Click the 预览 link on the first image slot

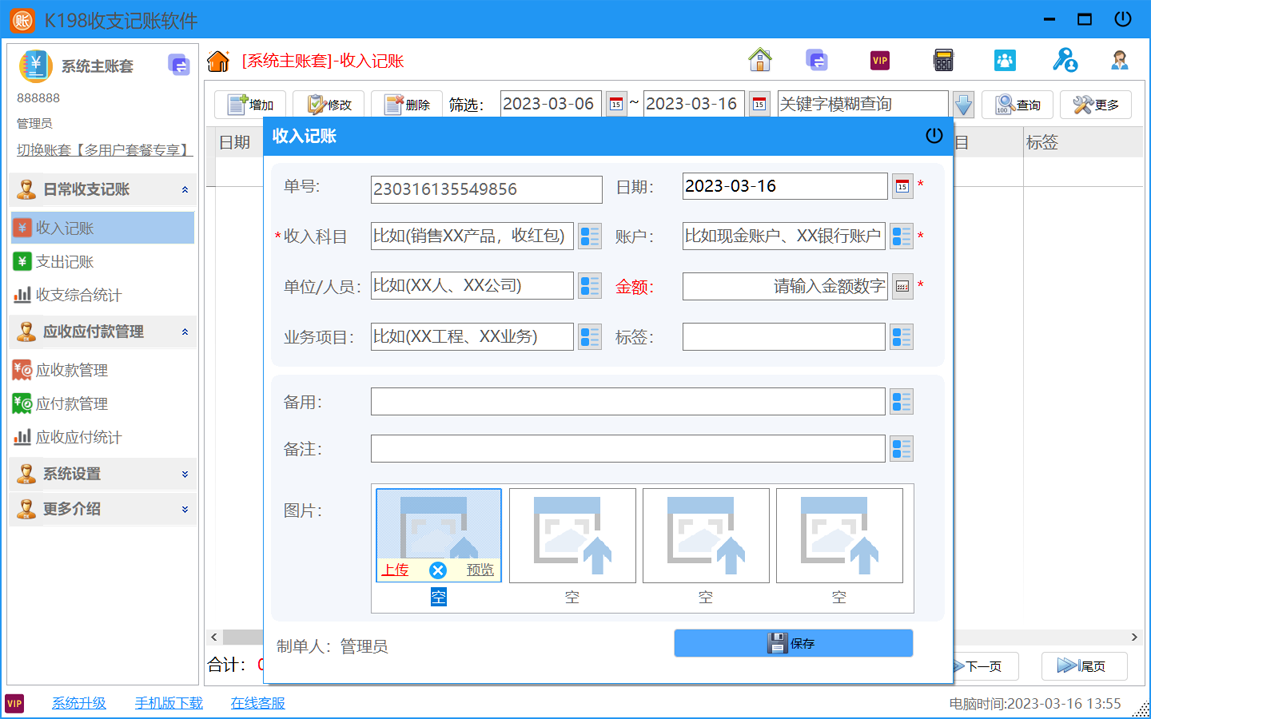click(x=478, y=570)
